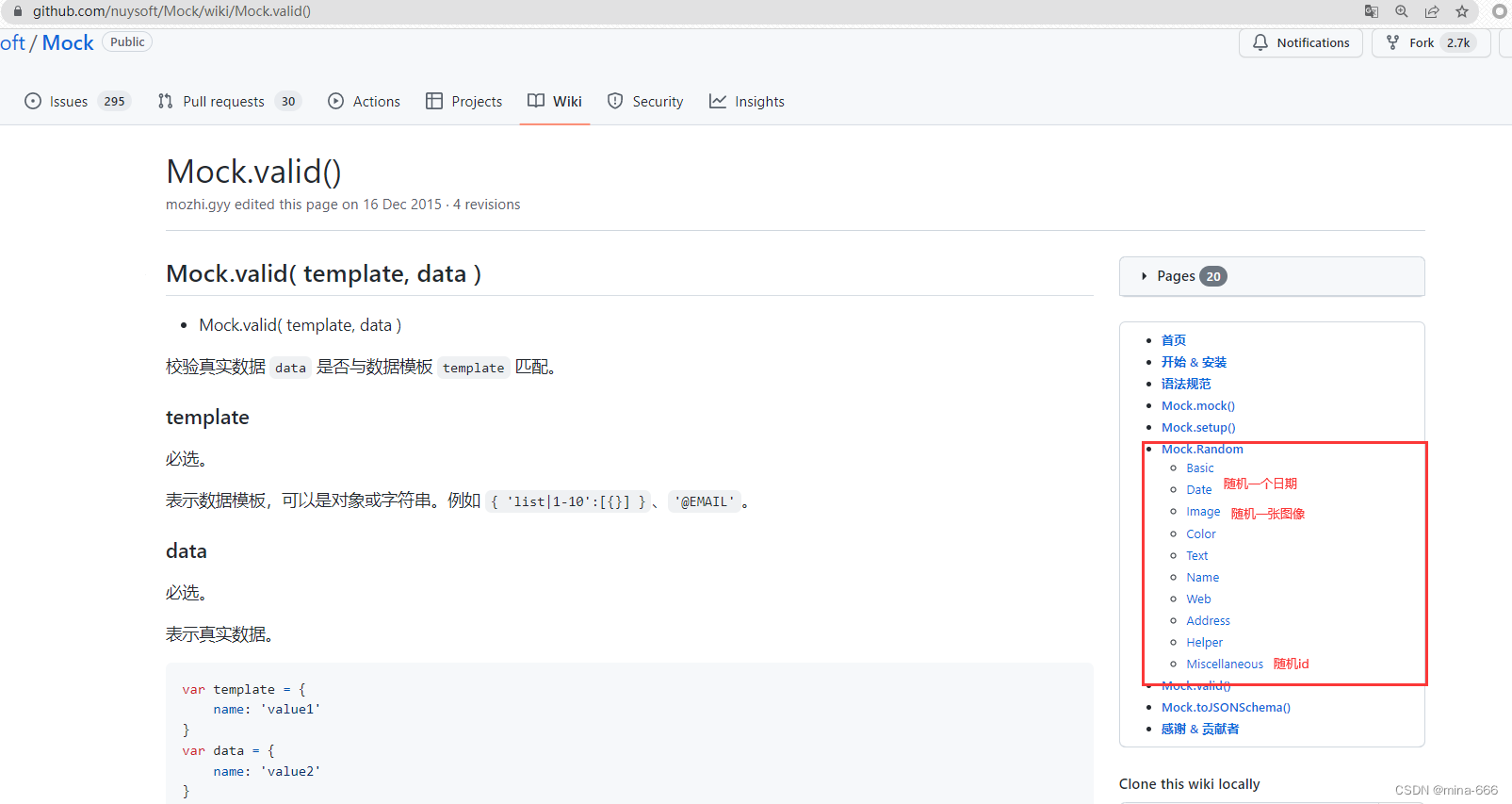Select the Wiki tab label
1512x804 pixels.
point(567,101)
